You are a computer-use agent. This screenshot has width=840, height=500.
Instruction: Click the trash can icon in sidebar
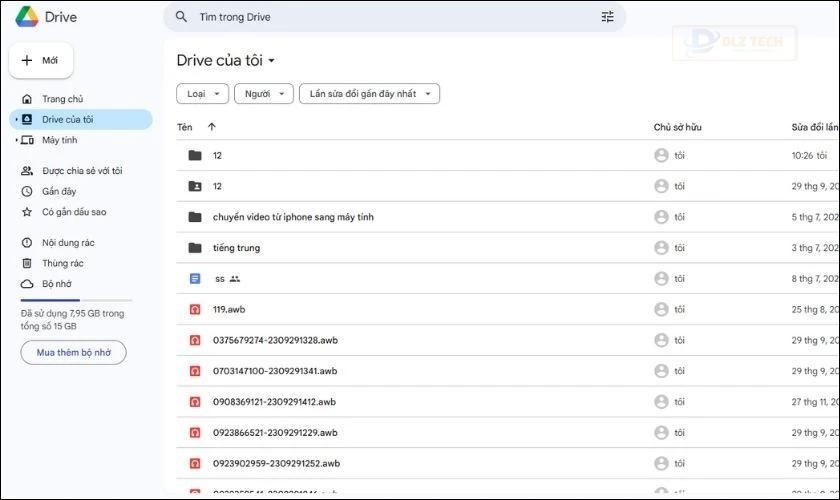27,263
